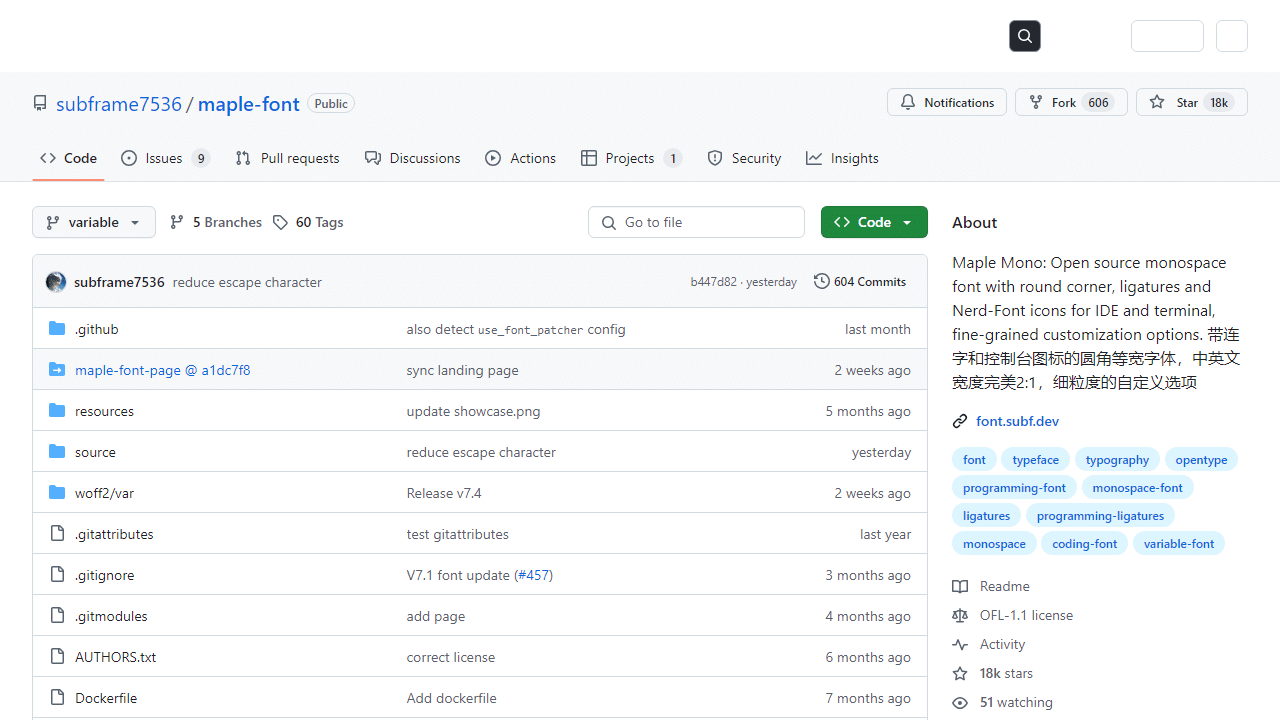The width and height of the screenshot is (1280, 720).
Task: Select the 'monospace-font' topic tag
Action: pyautogui.click(x=1137, y=488)
